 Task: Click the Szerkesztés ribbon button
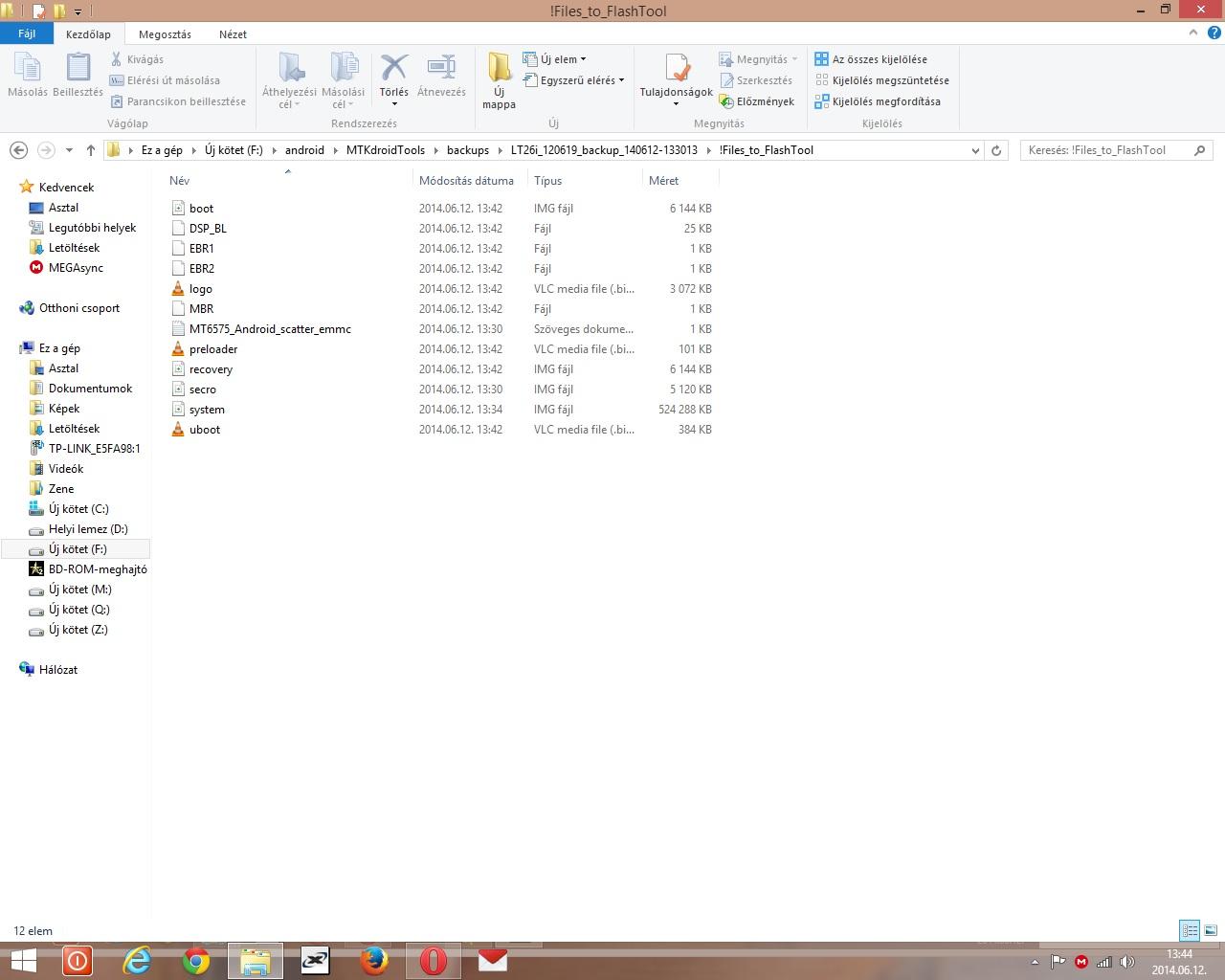(756, 80)
